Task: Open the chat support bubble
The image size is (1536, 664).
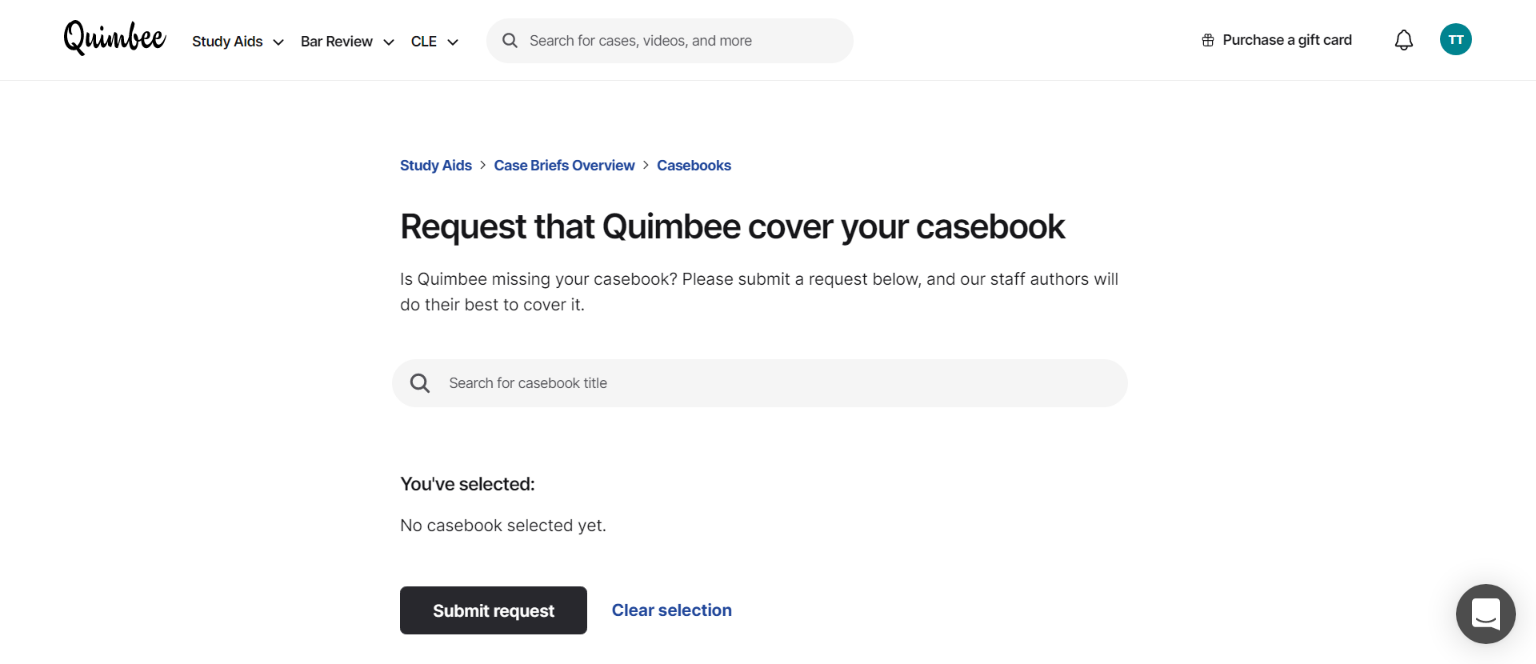Action: coord(1486,614)
